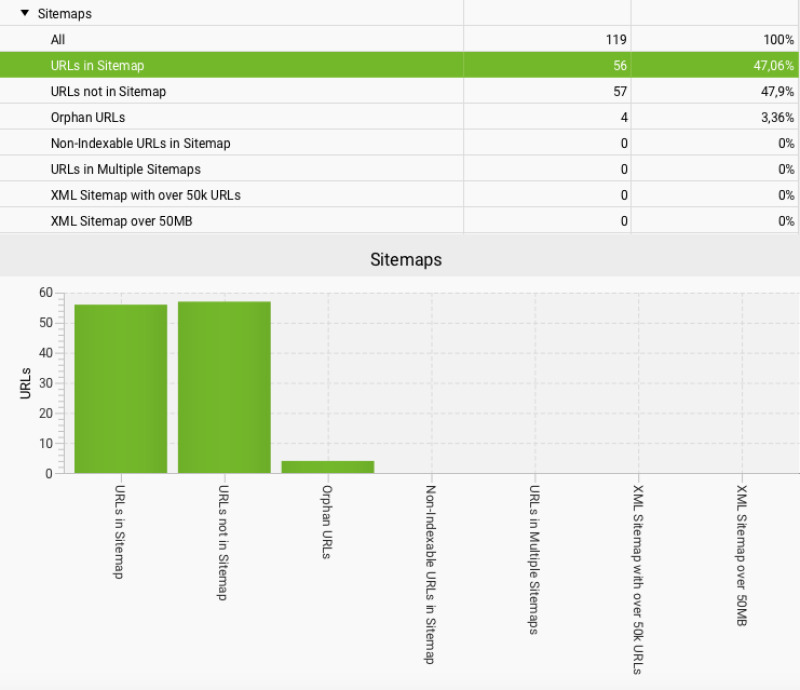800x690 pixels.
Task: Click the XML Sitemap over 50MB row
Action: coord(122,222)
